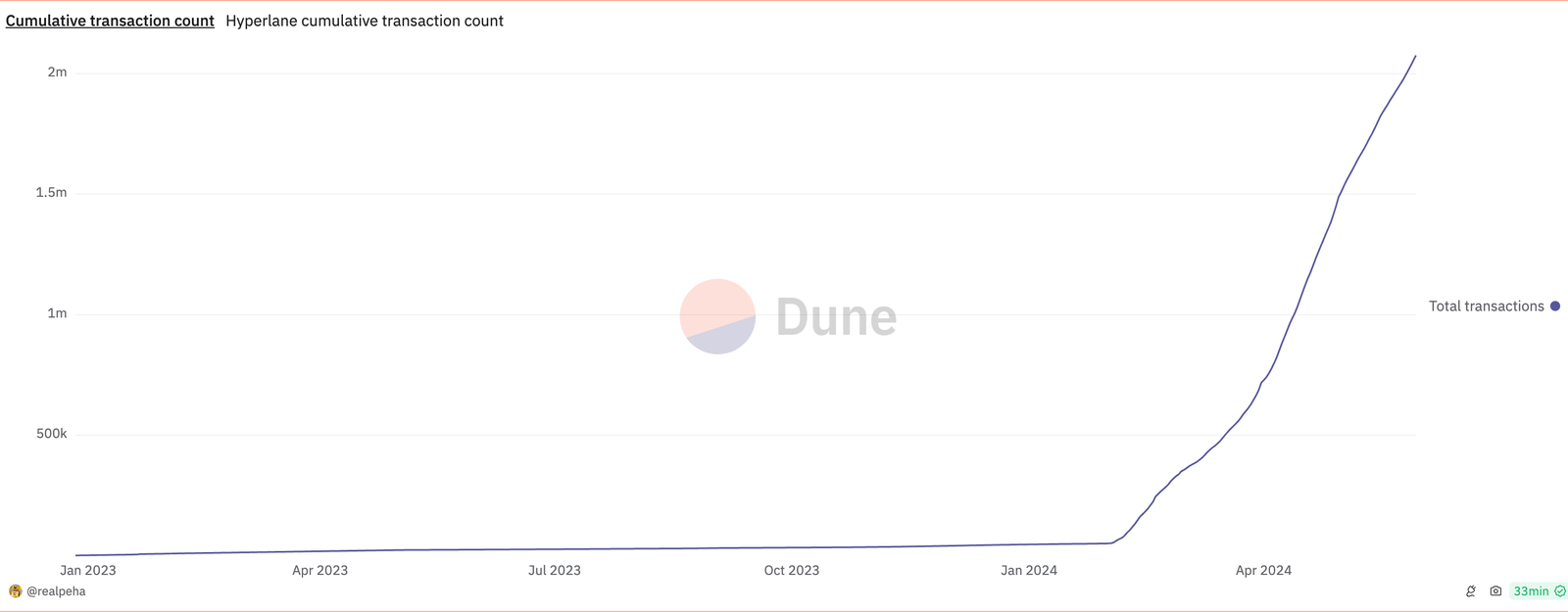Click the line's peak near 2m
Image resolution: width=1568 pixels, height=612 pixels.
click(1415, 57)
